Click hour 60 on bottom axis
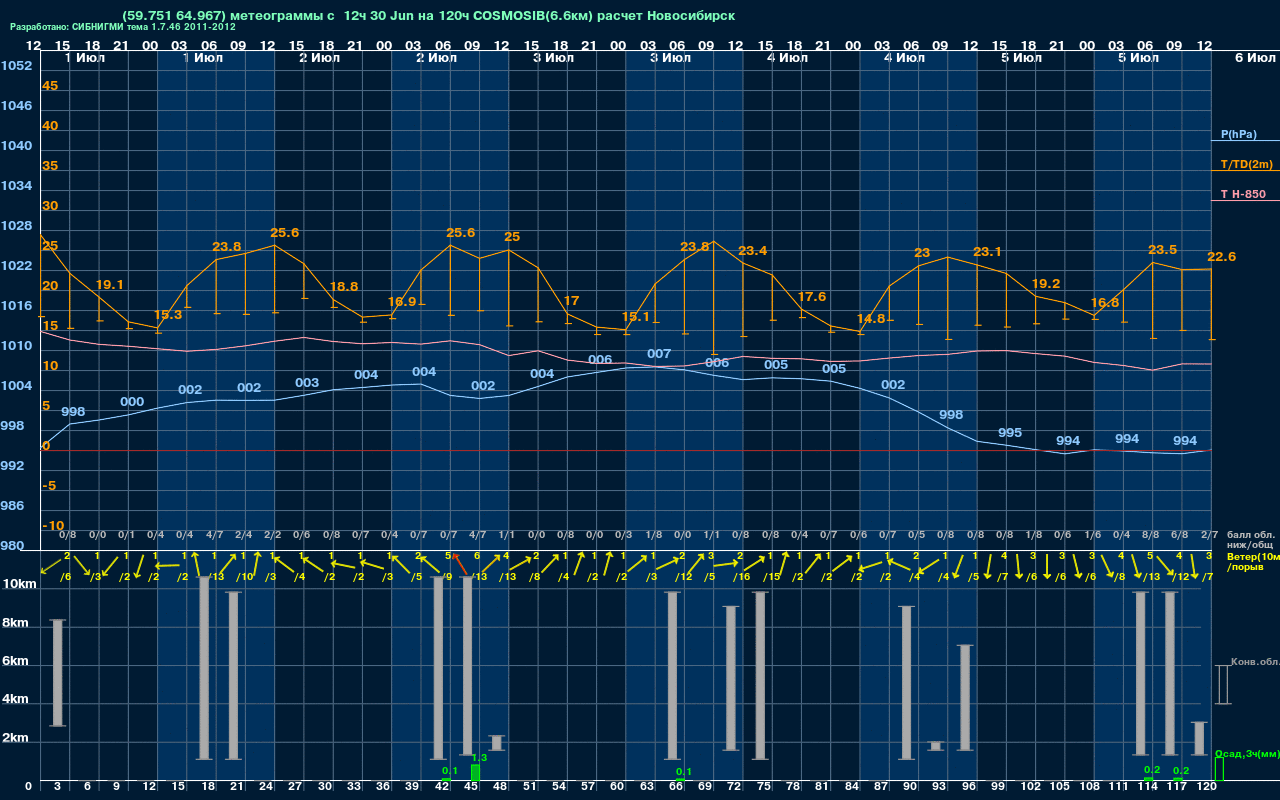 pos(618,788)
